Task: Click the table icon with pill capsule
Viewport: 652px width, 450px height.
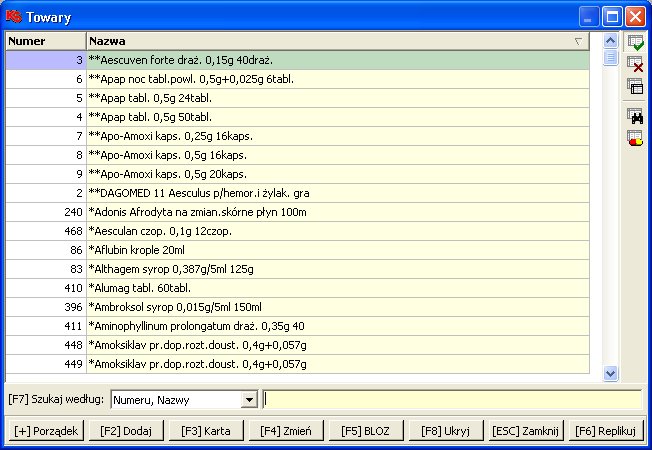Action: pos(635,138)
